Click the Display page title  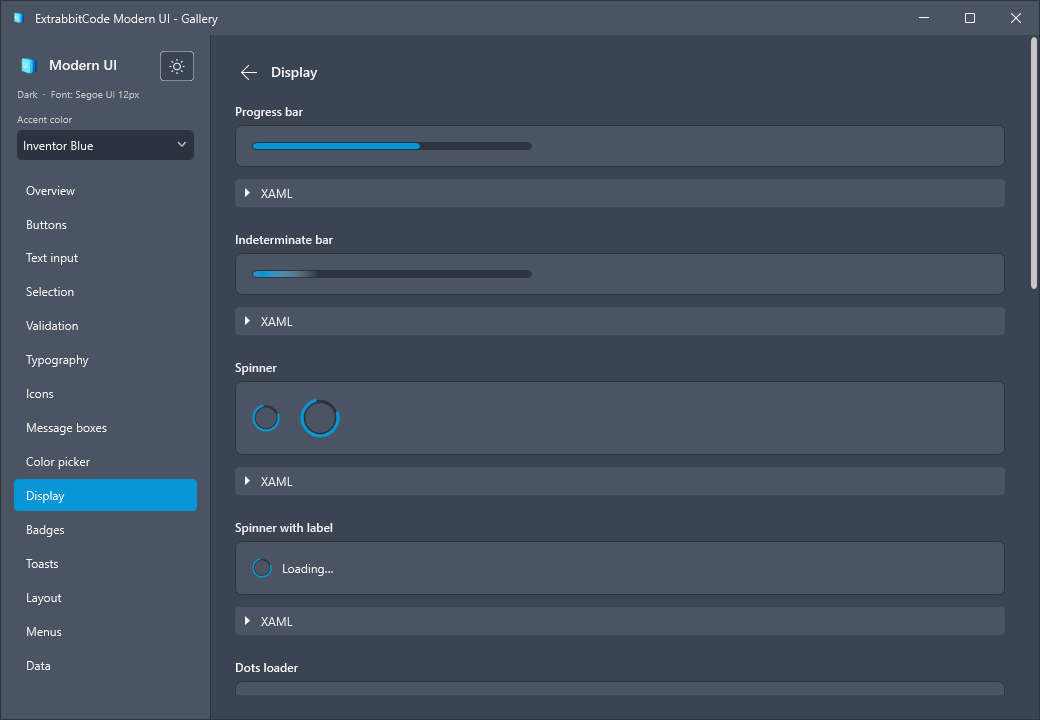[294, 72]
